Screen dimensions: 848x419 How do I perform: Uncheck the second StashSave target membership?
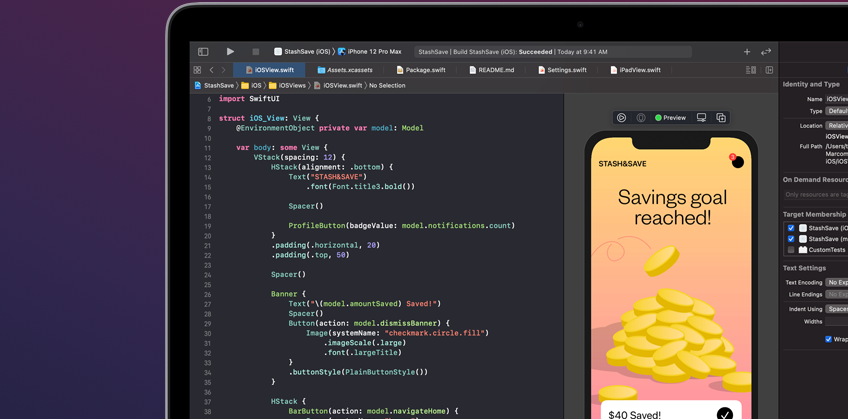[x=791, y=239]
